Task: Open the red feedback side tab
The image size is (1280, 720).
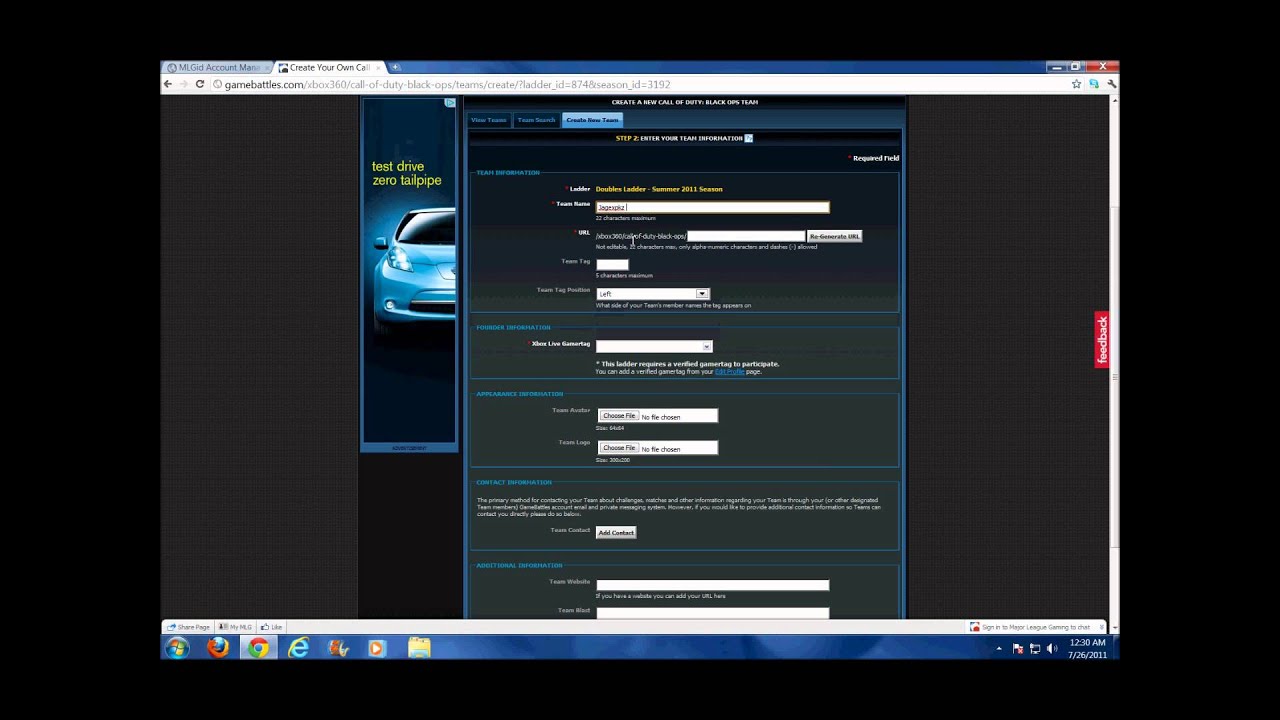Action: pyautogui.click(x=1102, y=340)
